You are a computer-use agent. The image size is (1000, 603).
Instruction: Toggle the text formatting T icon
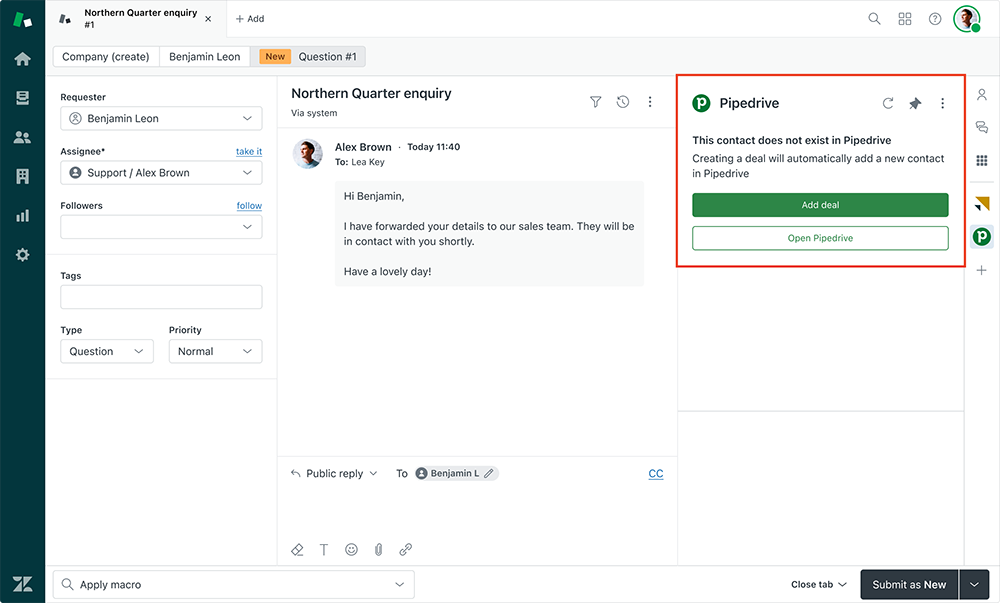pyautogui.click(x=324, y=549)
